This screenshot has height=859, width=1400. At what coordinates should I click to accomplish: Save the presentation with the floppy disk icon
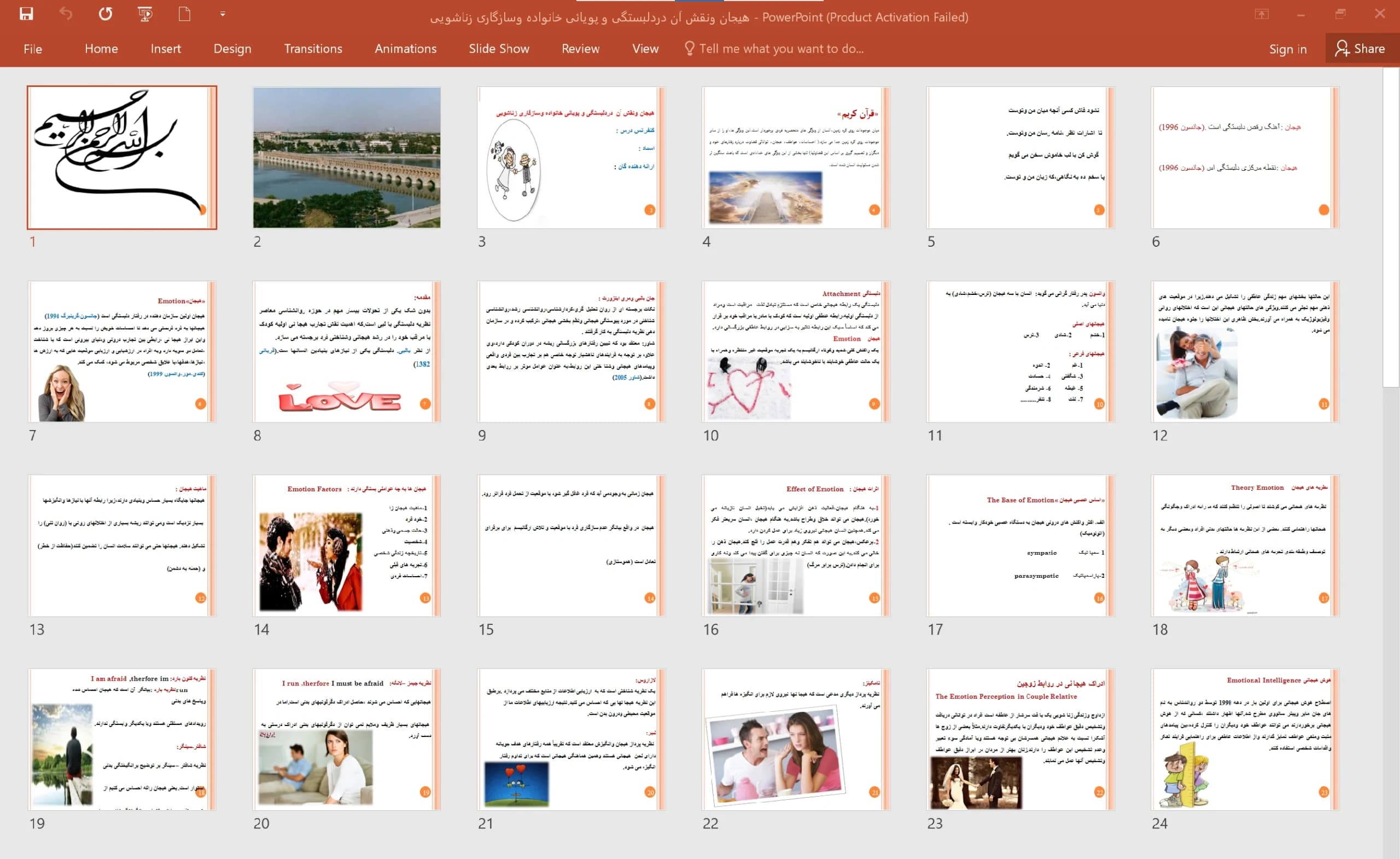pyautogui.click(x=26, y=14)
